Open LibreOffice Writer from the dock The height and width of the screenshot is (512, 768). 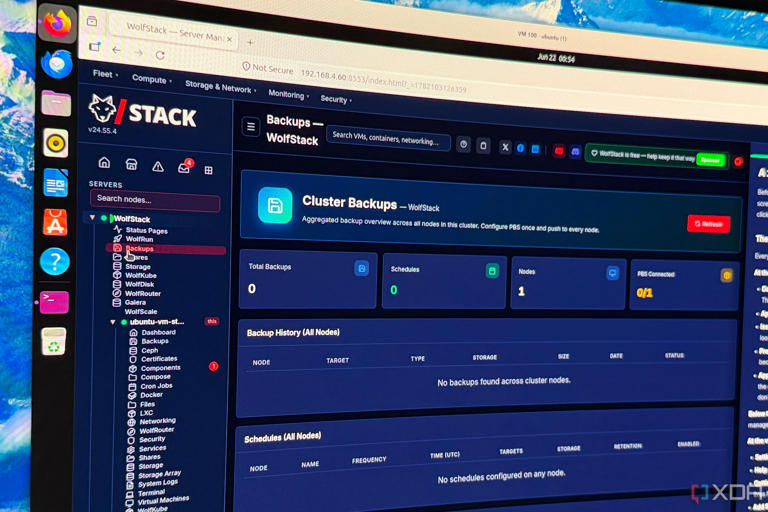[x=55, y=182]
